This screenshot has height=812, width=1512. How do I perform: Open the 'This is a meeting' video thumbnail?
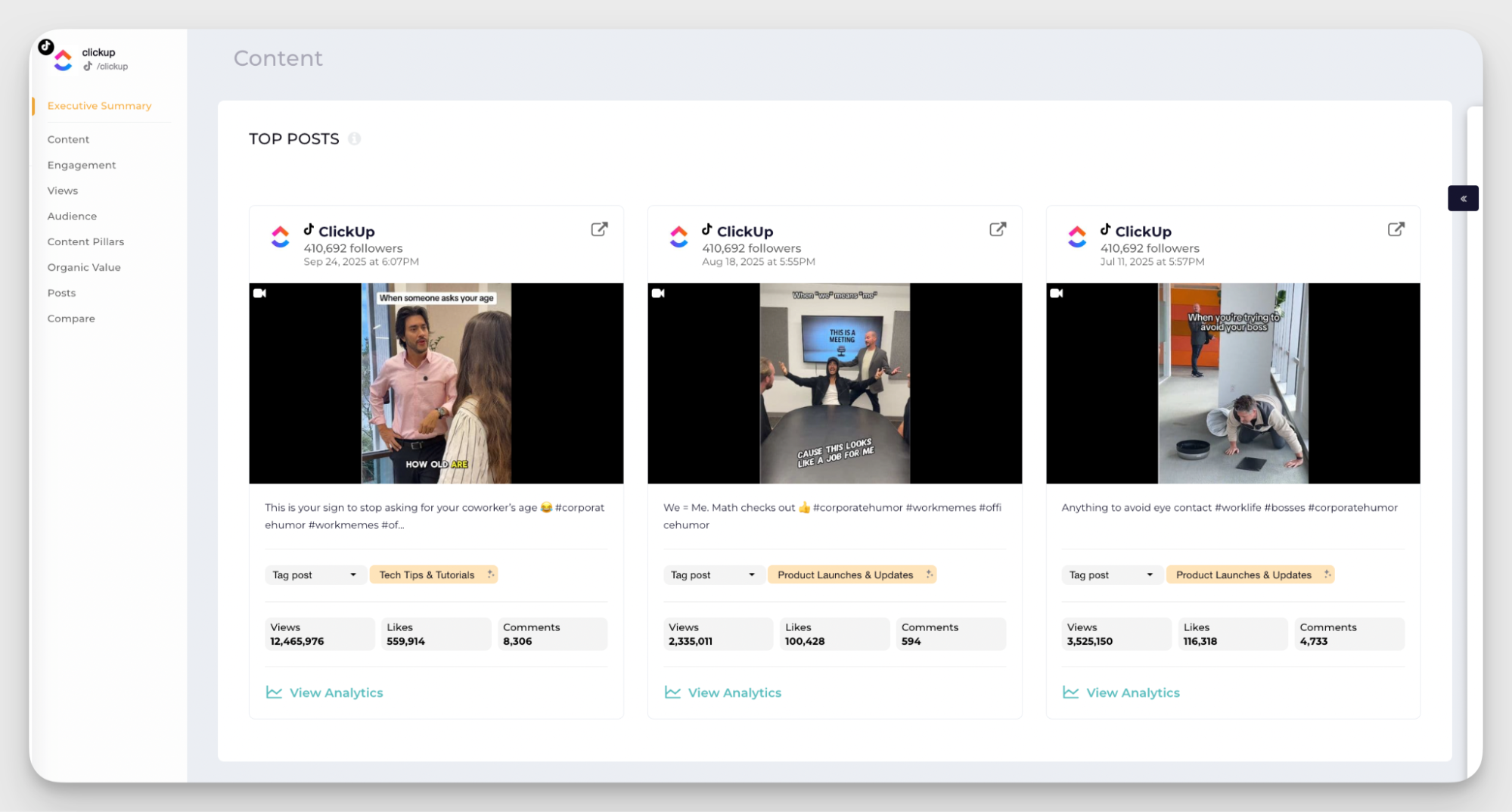point(834,384)
